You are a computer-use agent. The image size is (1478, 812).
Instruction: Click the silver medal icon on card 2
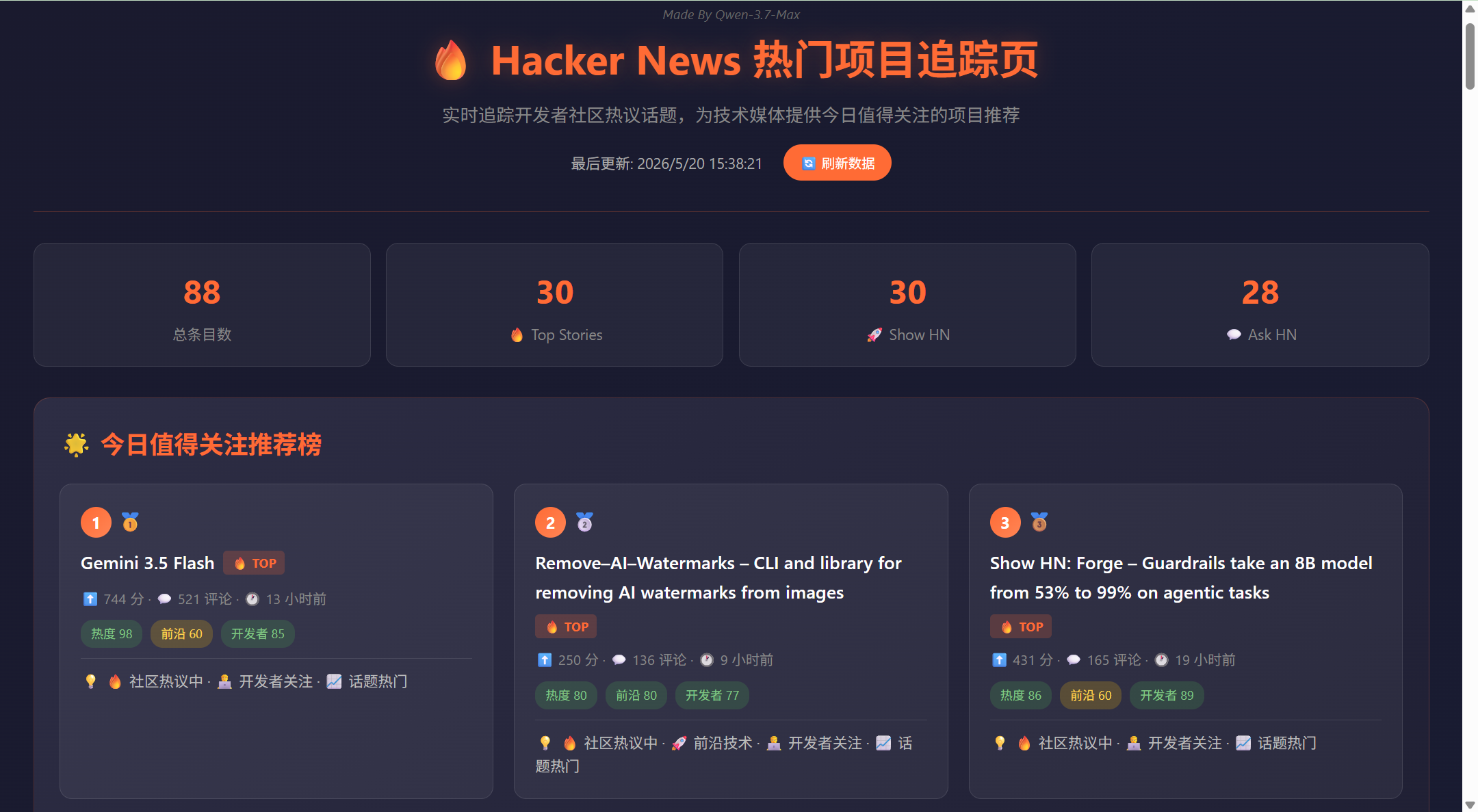584,523
